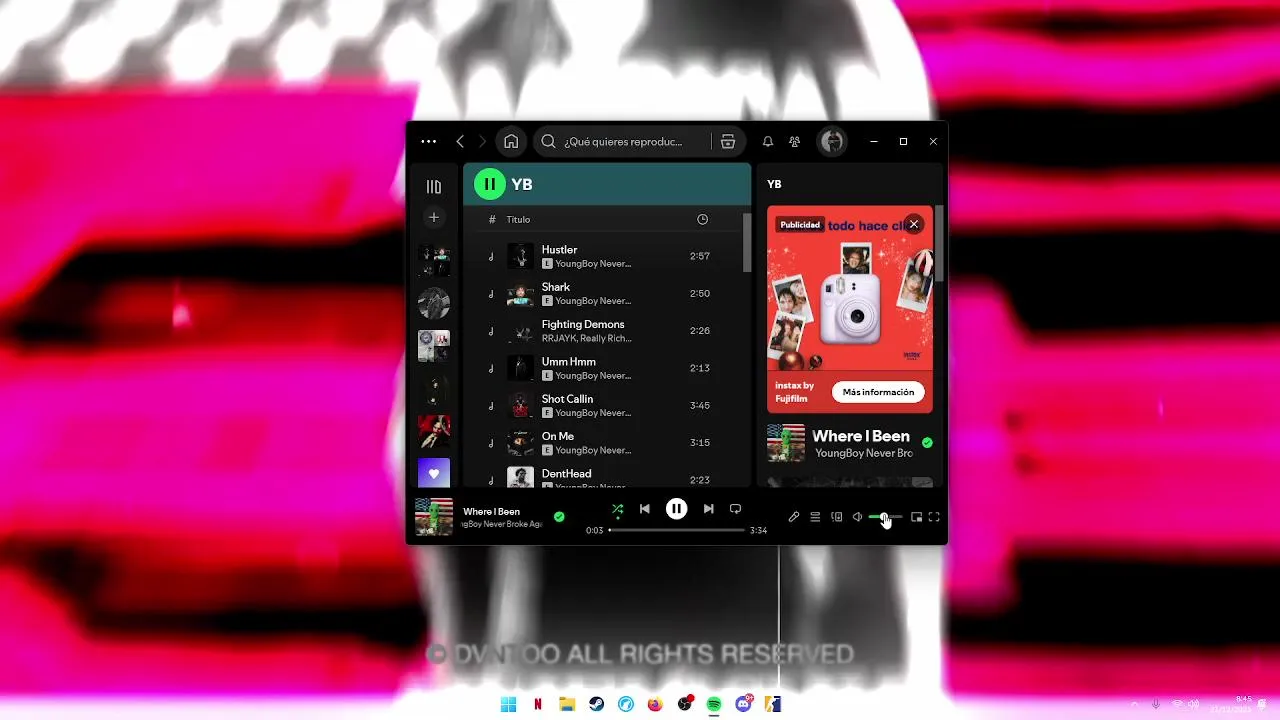
Task: Click the volume slider
Action: [885, 517]
